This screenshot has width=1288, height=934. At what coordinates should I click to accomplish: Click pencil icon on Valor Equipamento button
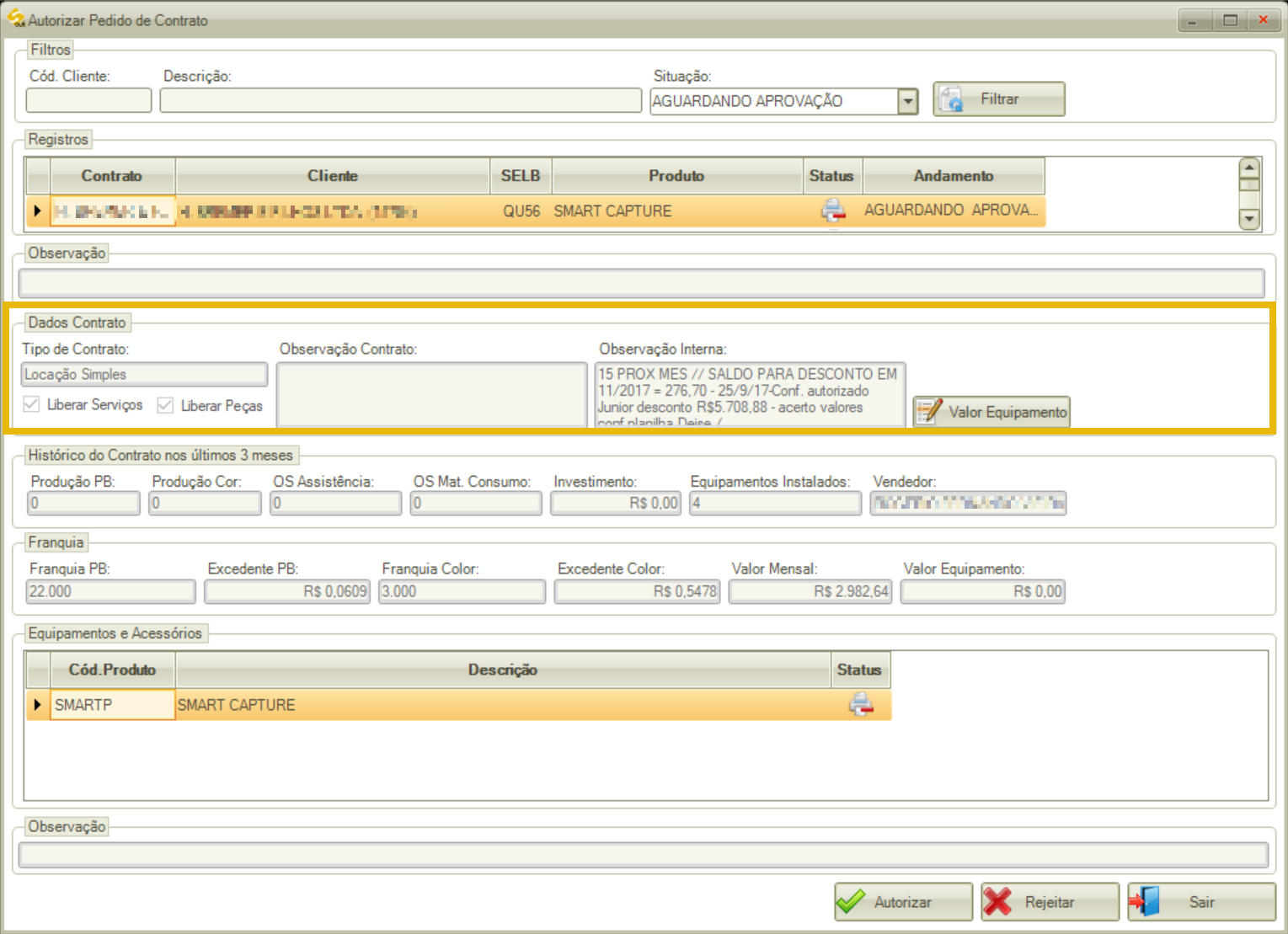(929, 411)
